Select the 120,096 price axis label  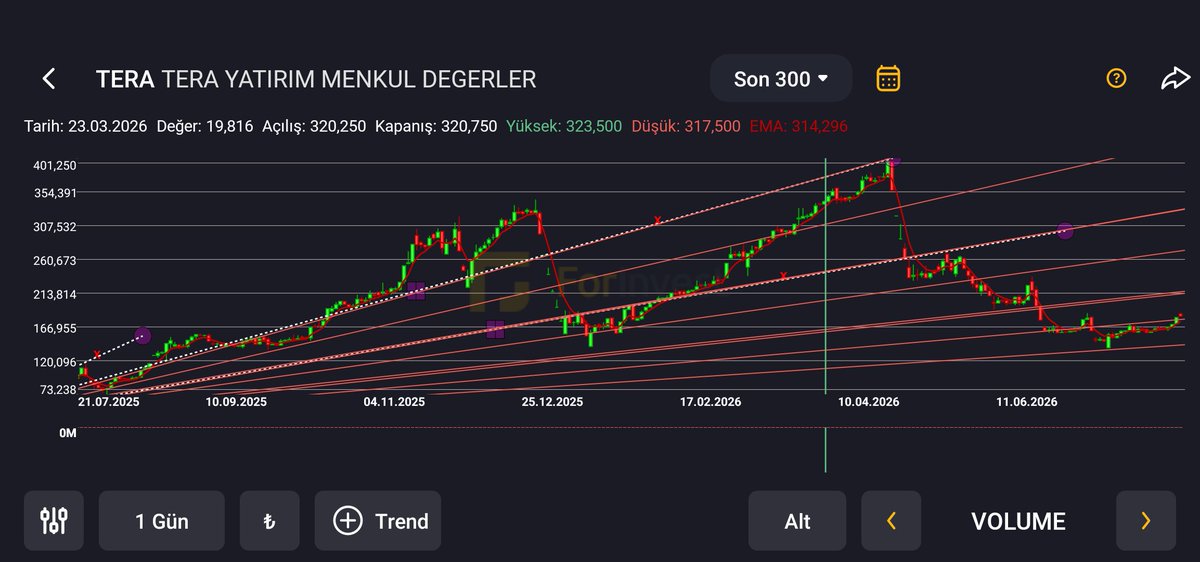[x=54, y=362]
